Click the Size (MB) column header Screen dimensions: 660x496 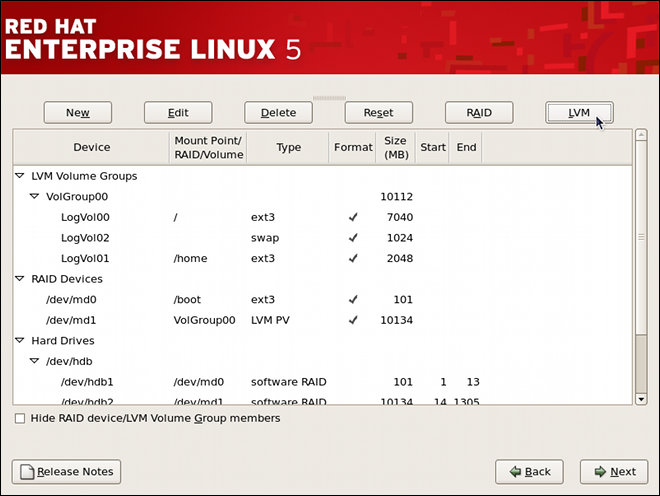click(x=396, y=147)
